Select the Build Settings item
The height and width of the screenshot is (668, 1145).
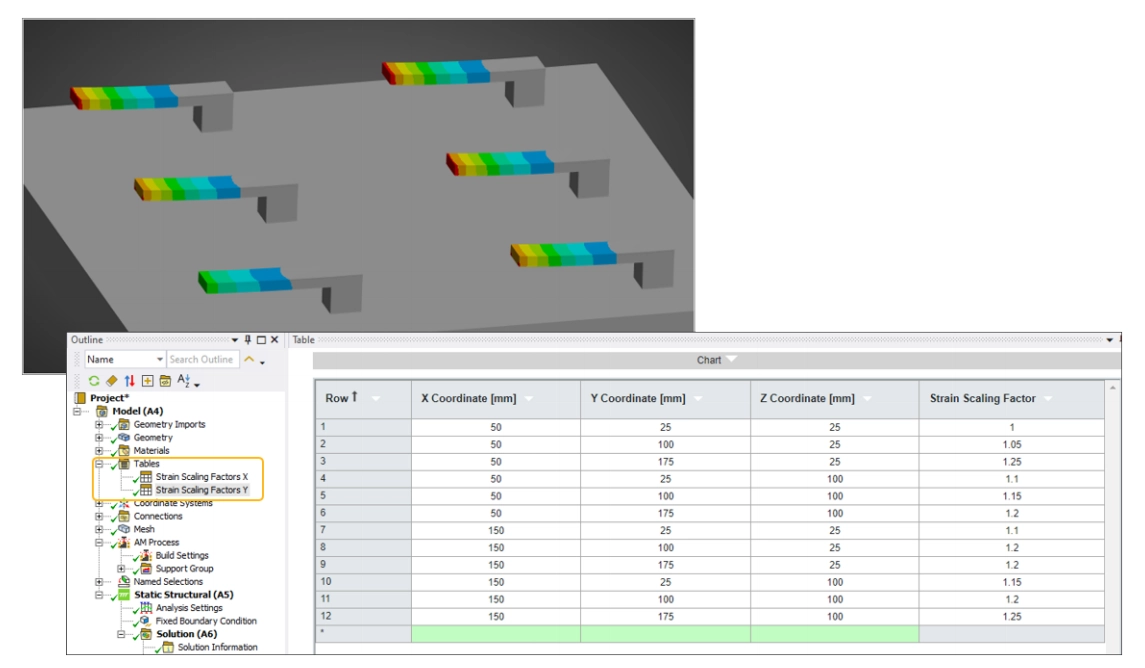tap(181, 555)
